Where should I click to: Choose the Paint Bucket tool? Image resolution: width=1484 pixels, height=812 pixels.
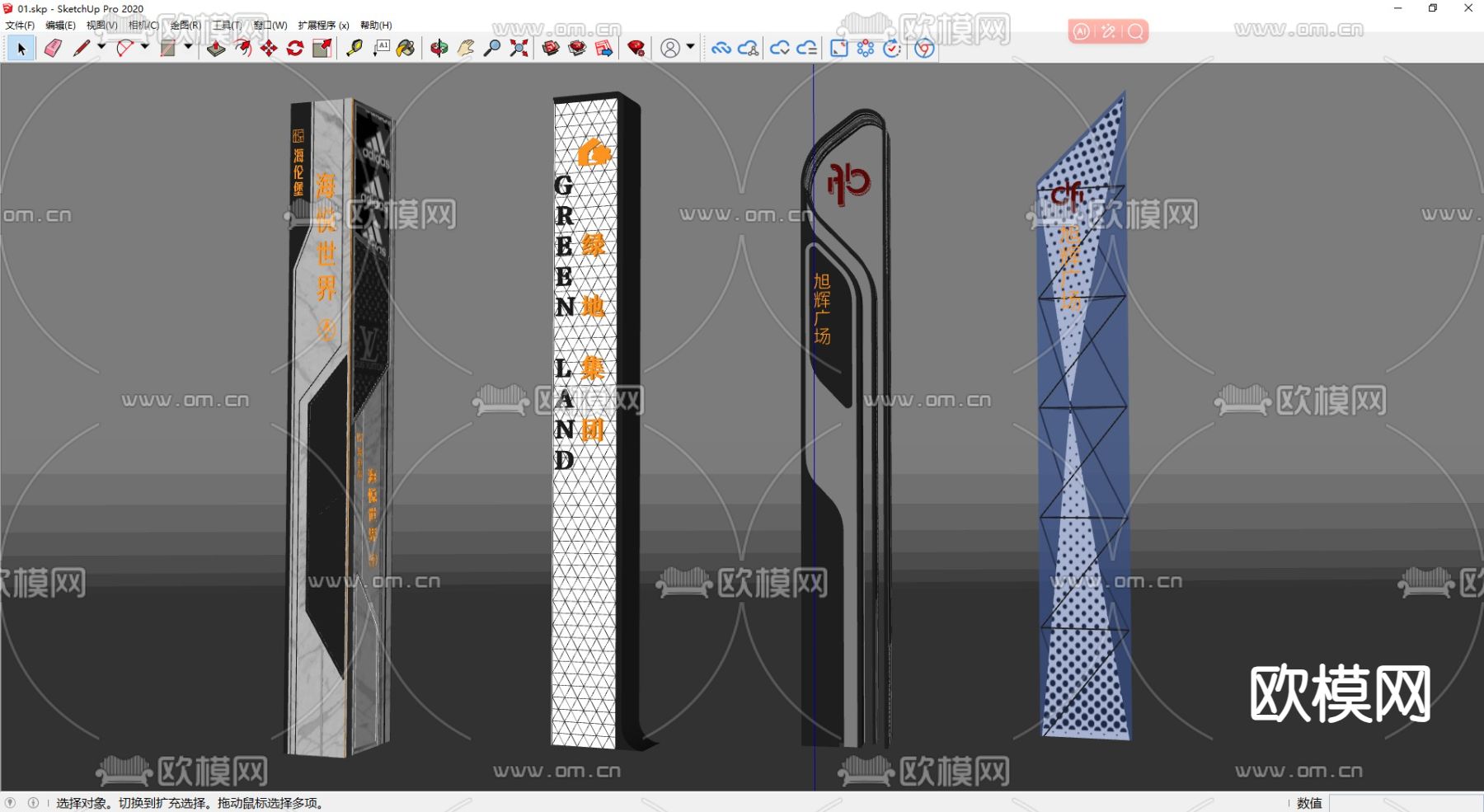[x=406, y=49]
